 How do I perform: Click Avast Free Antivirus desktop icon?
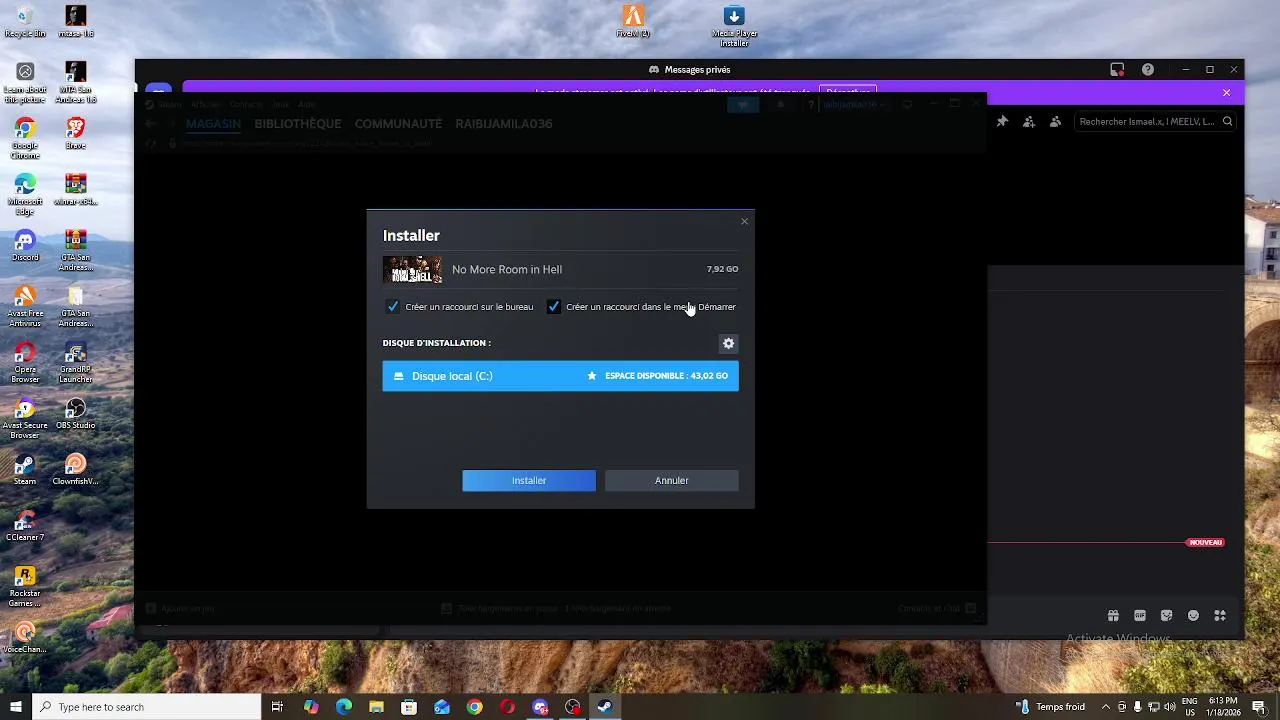[x=25, y=306]
